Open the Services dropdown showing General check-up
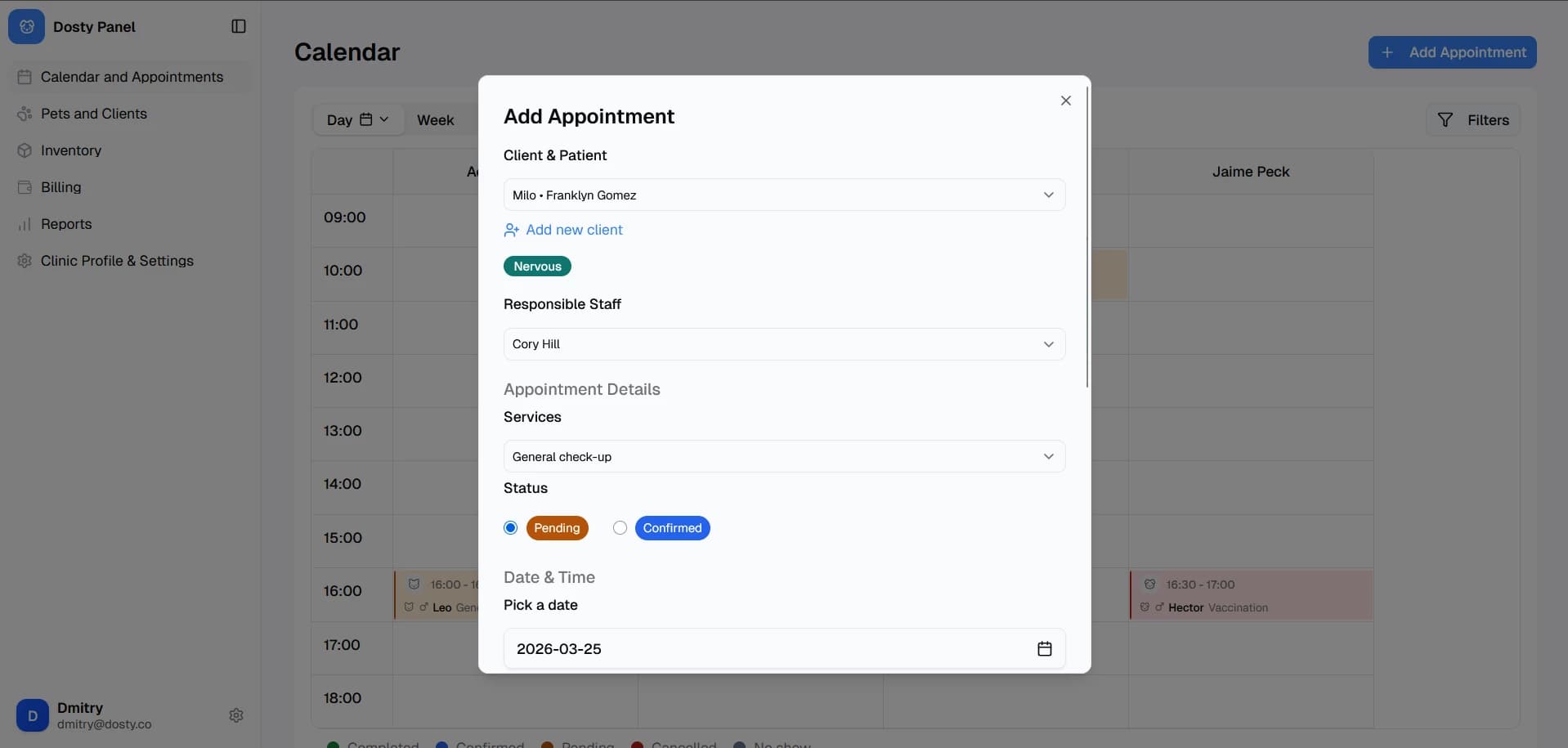 [x=784, y=456]
